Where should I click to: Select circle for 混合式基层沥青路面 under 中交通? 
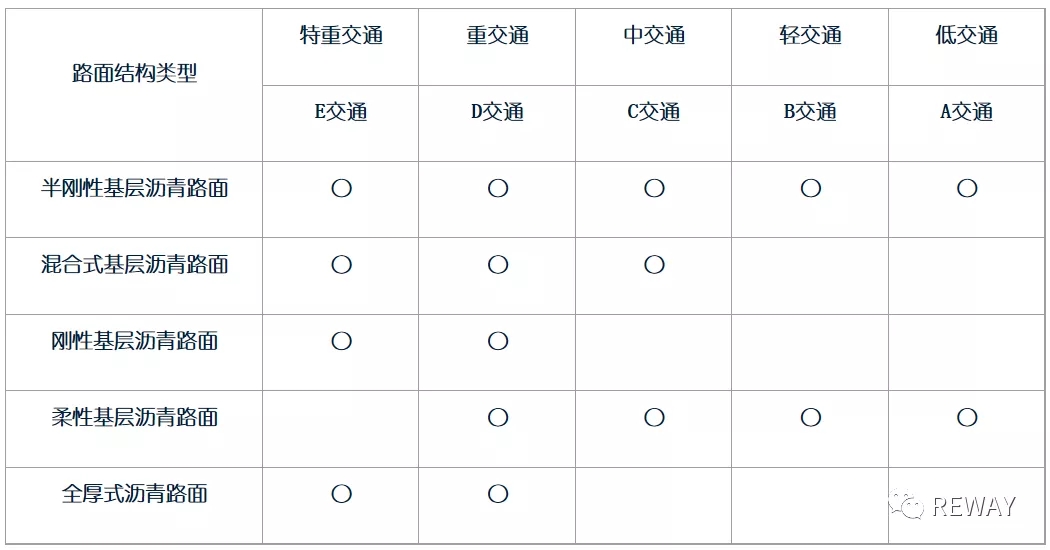click(x=654, y=265)
